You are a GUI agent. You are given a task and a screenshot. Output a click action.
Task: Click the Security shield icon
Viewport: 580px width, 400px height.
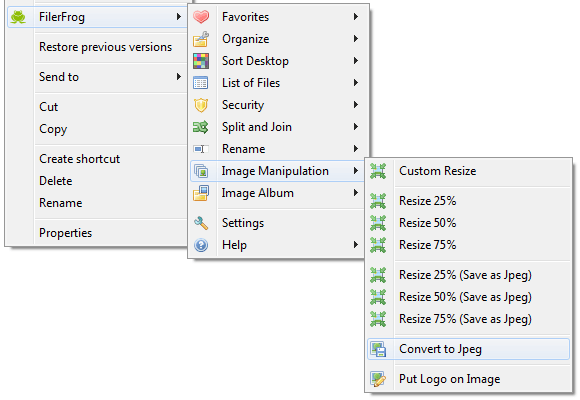click(x=201, y=105)
